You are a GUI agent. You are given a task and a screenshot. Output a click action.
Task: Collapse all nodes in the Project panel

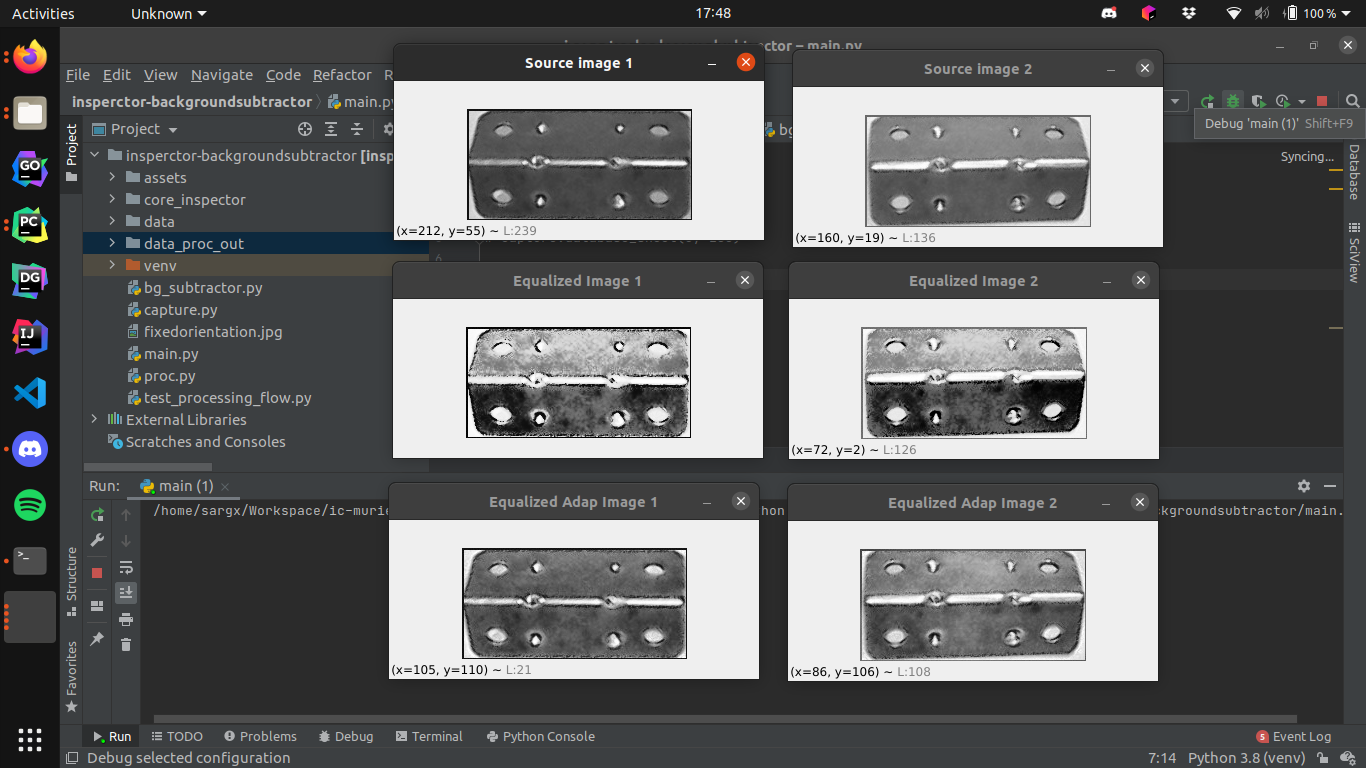point(357,129)
